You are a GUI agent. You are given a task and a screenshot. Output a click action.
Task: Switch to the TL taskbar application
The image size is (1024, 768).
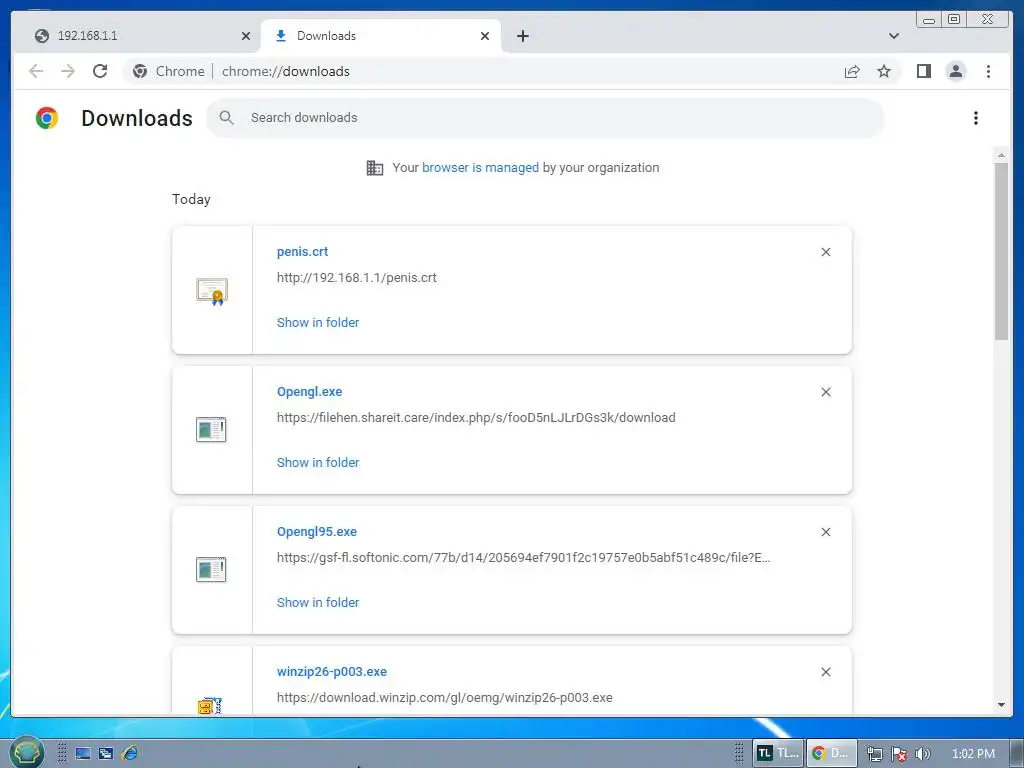(778, 753)
